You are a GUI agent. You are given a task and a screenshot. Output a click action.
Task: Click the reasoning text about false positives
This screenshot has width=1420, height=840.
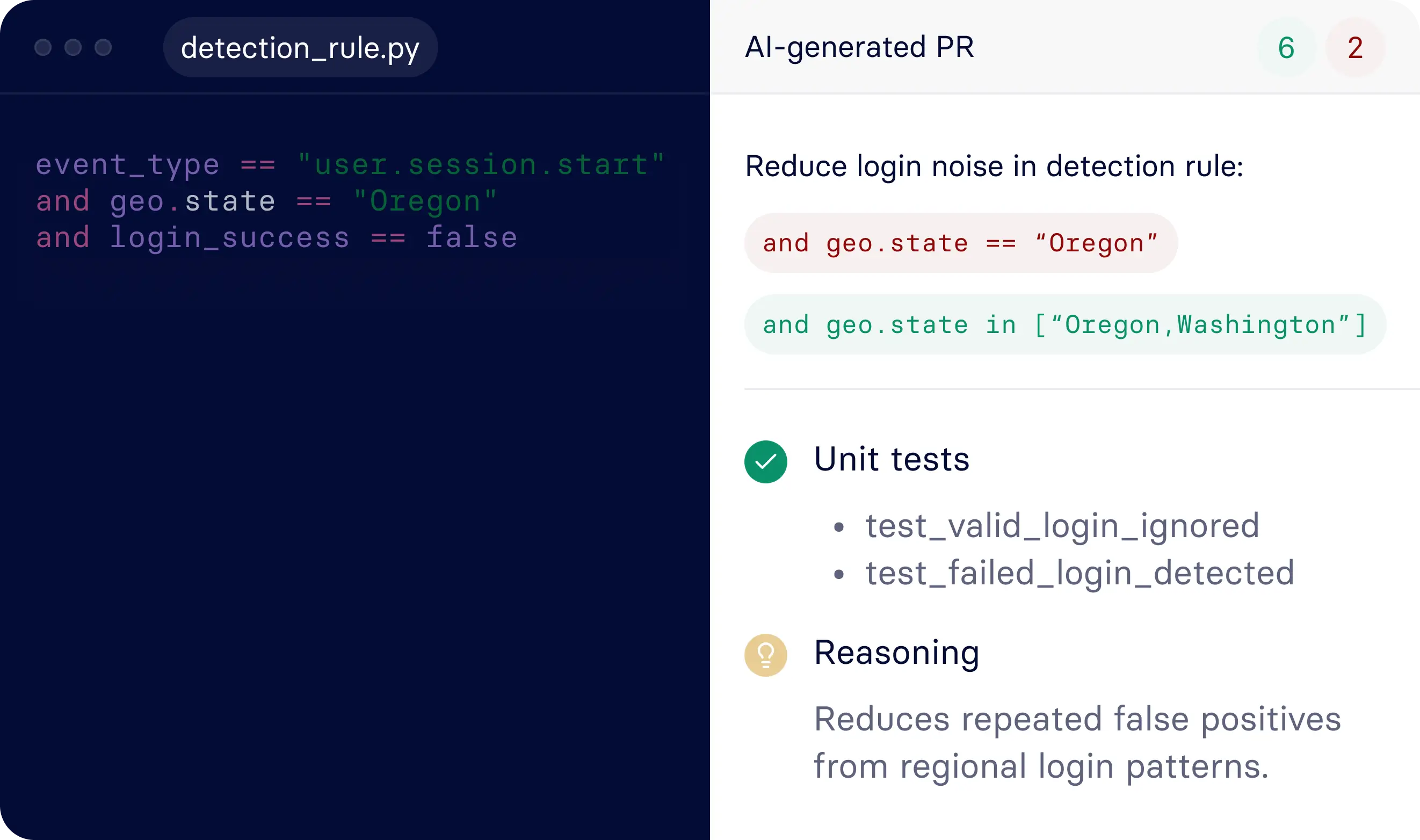coord(1077,743)
